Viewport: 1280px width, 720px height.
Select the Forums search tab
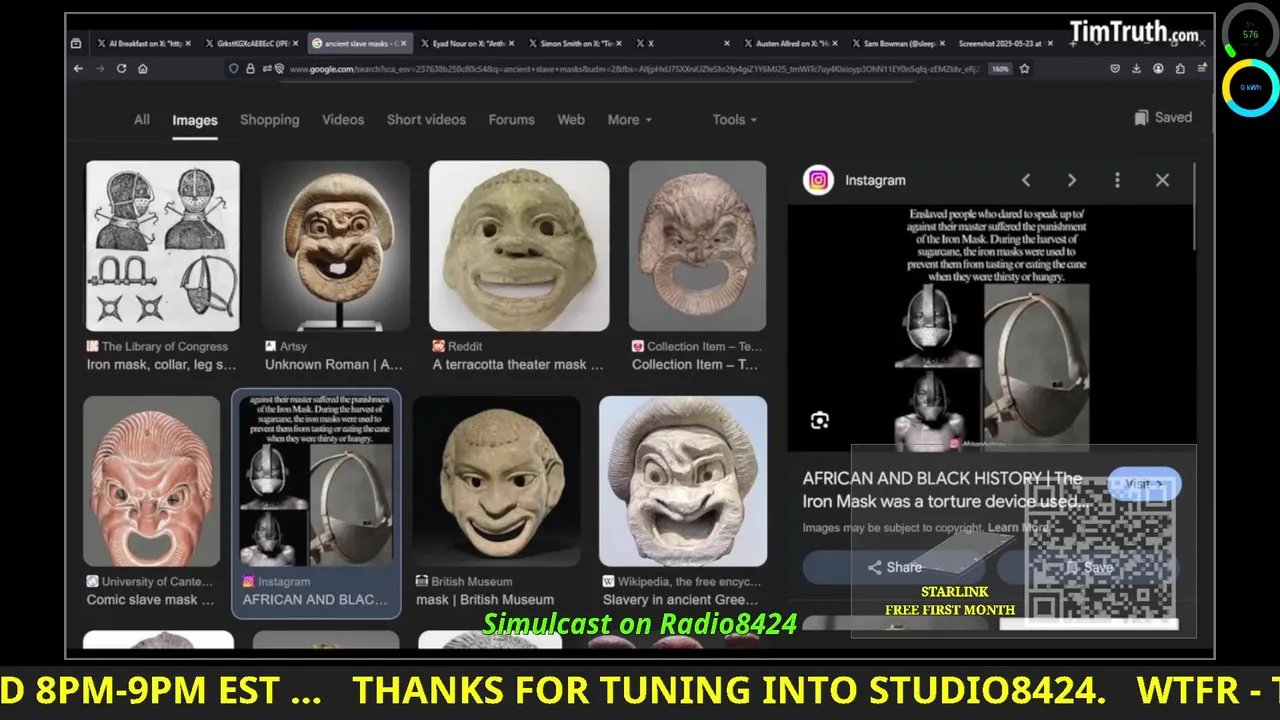[x=511, y=119]
